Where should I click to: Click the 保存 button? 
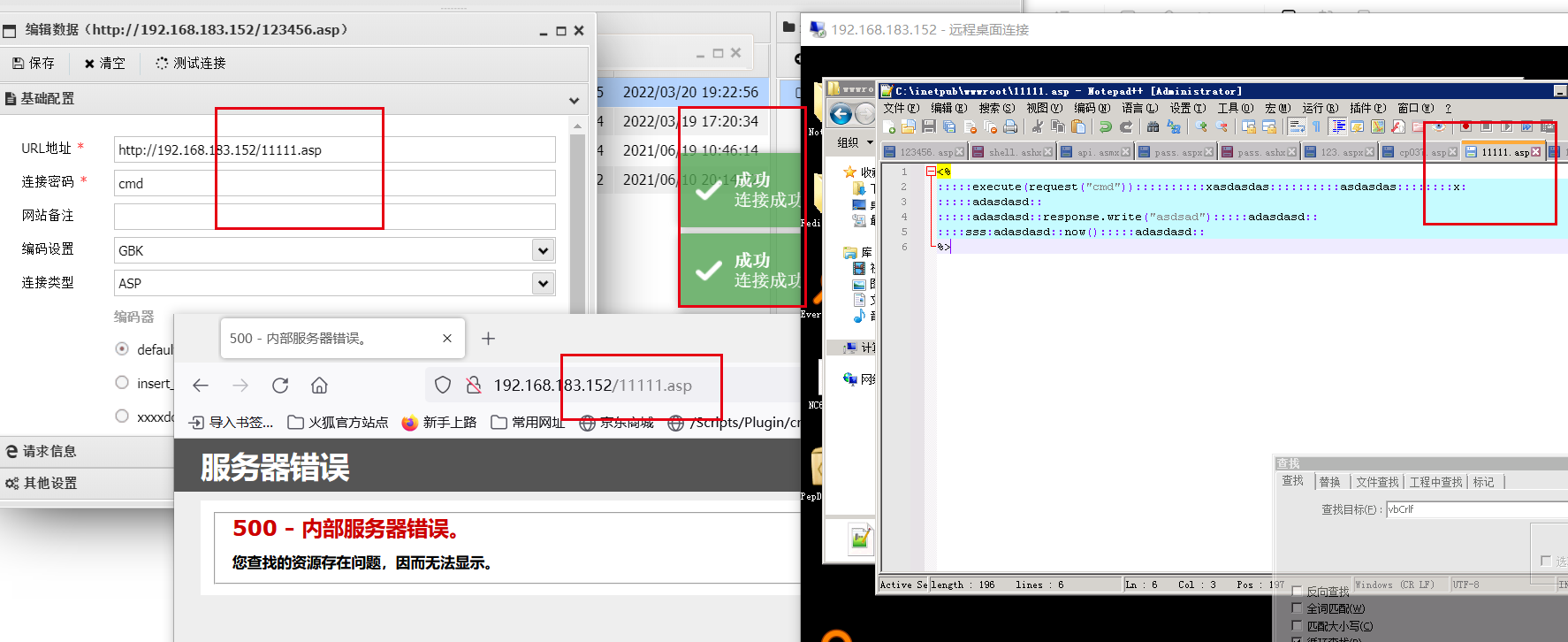pyautogui.click(x=34, y=63)
